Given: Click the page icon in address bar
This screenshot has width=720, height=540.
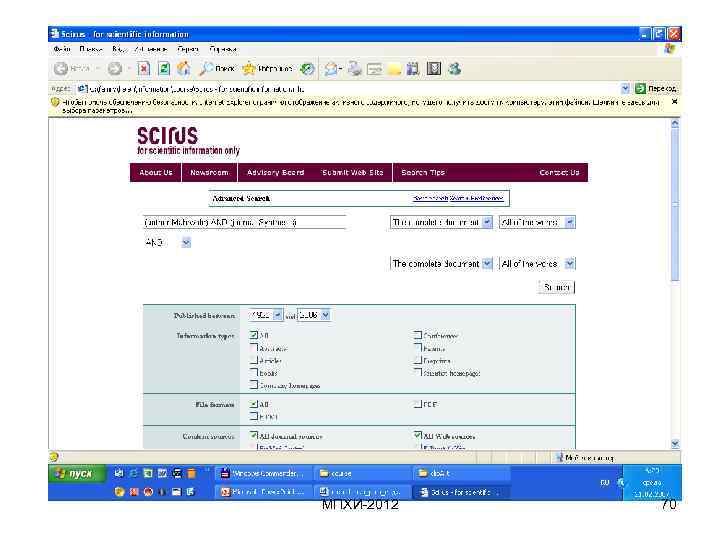Looking at the screenshot, I should pyautogui.click(x=82, y=89).
